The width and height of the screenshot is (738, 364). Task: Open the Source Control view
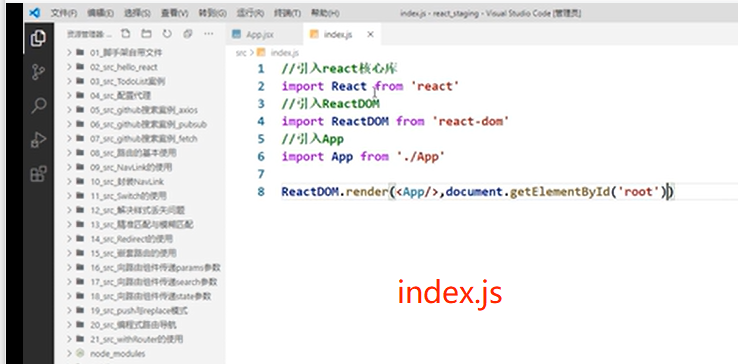pyautogui.click(x=38, y=72)
